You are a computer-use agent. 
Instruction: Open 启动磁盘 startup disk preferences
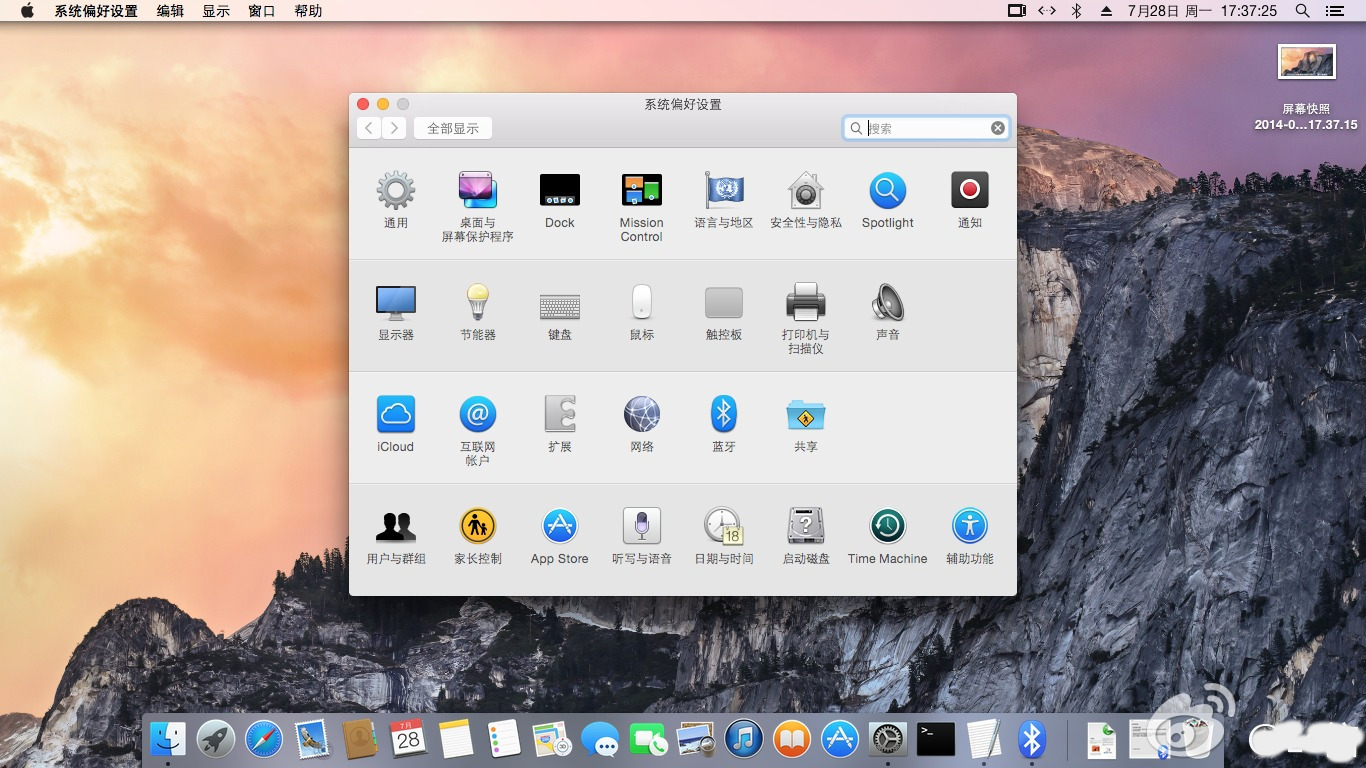tap(806, 526)
